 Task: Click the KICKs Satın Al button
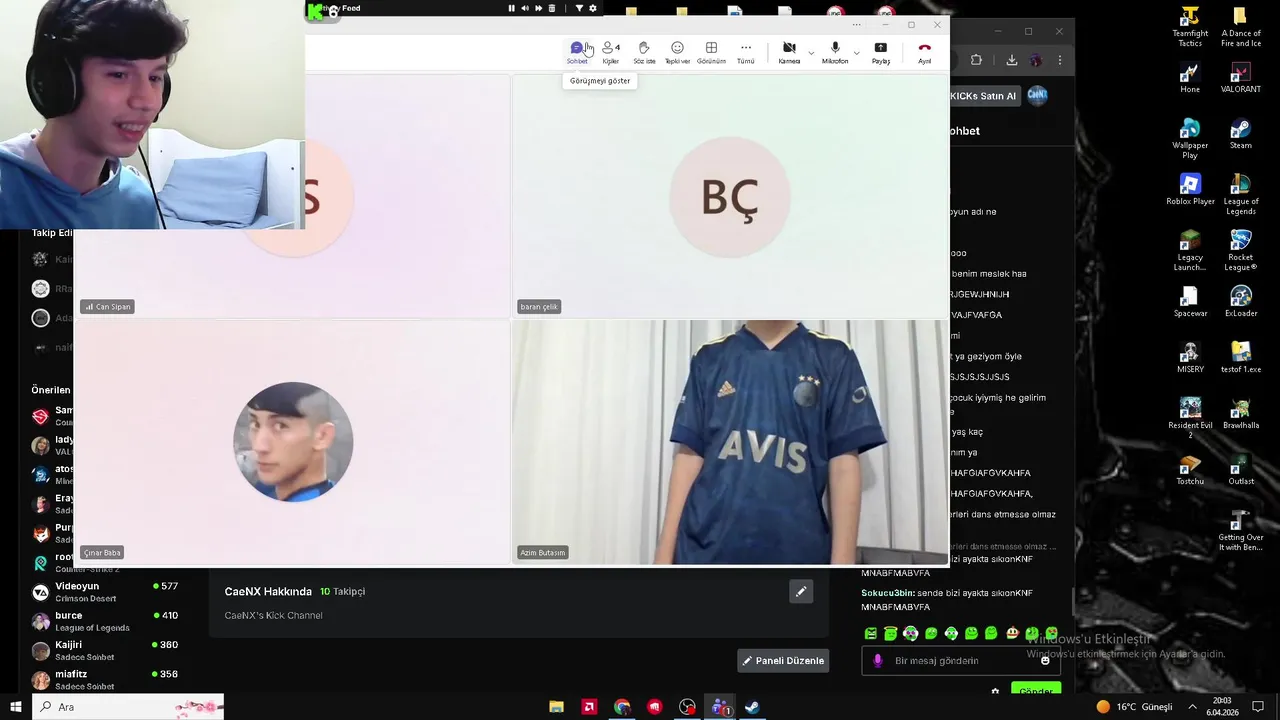point(982,96)
